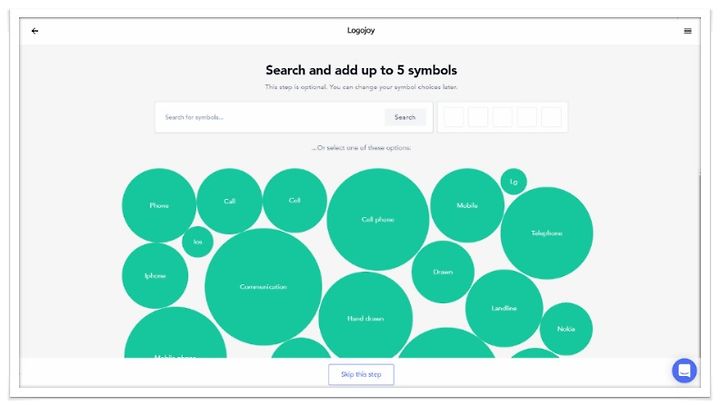The image size is (720, 406).
Task: Select the Phone bubble
Action: (x=159, y=205)
